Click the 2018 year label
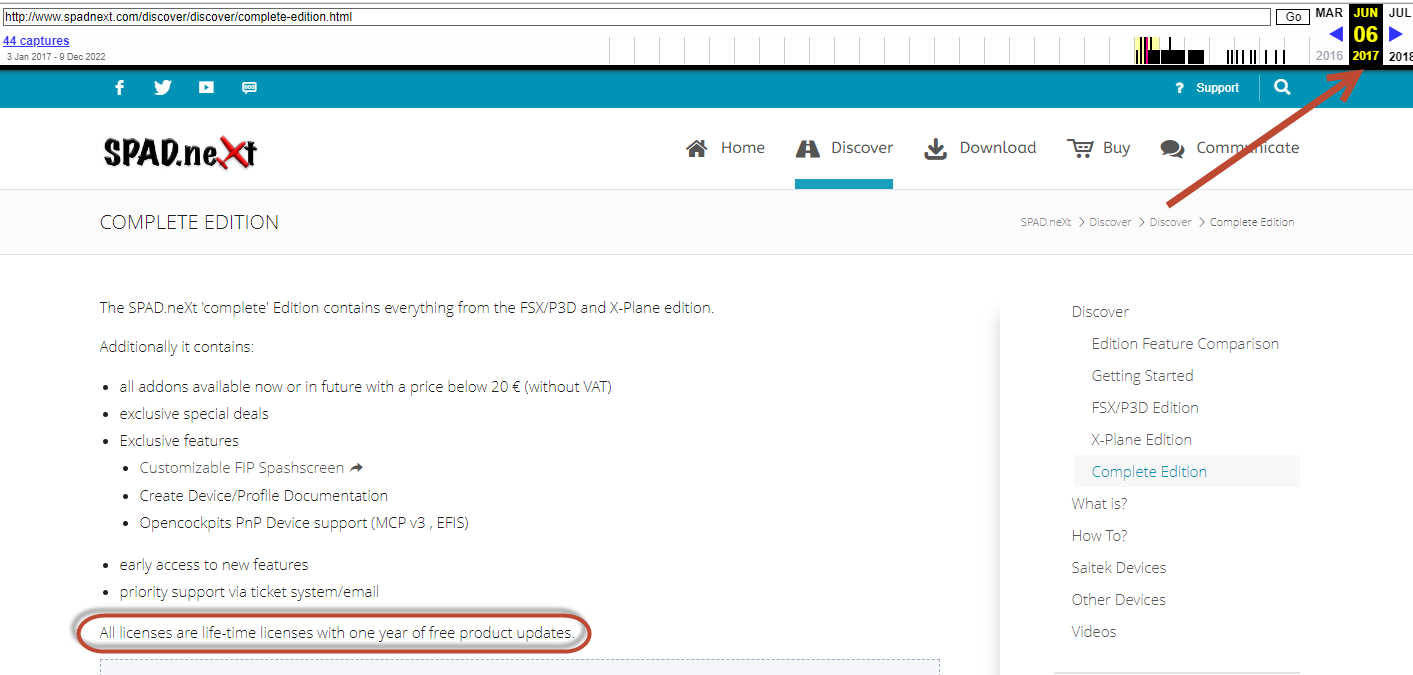Image resolution: width=1413 pixels, height=675 pixels. point(1400,56)
